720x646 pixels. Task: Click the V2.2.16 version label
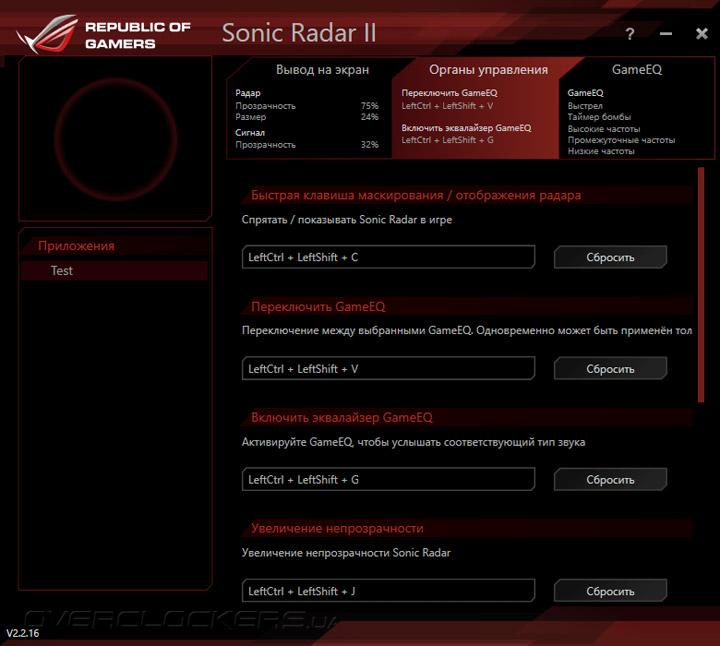point(22,633)
